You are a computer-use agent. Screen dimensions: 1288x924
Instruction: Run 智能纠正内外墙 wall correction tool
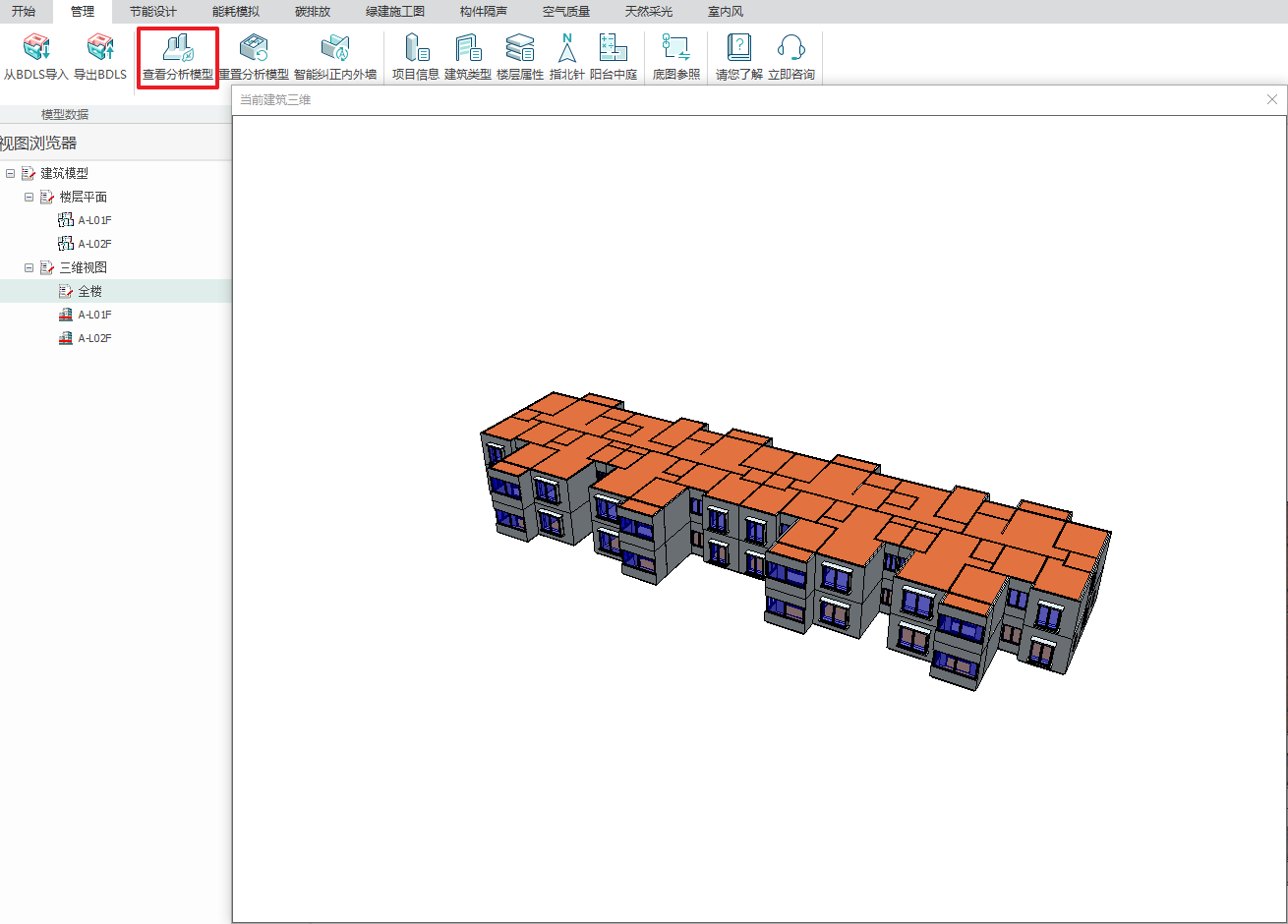[335, 47]
